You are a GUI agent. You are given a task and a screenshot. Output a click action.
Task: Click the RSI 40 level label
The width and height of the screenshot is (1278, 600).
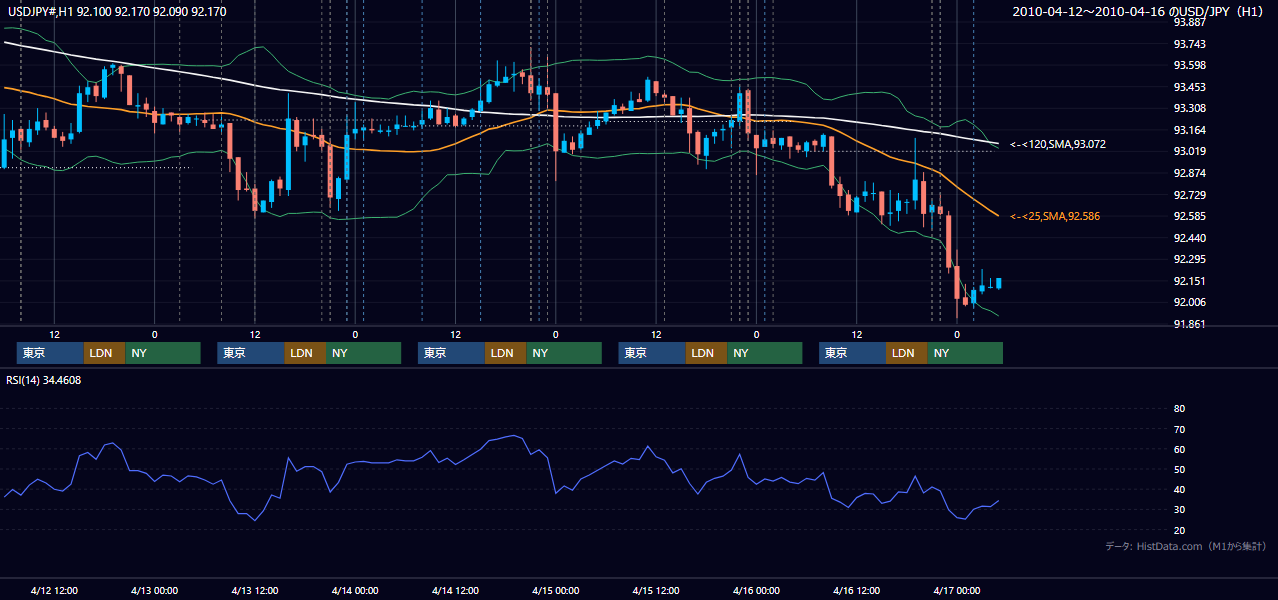click(x=1179, y=489)
